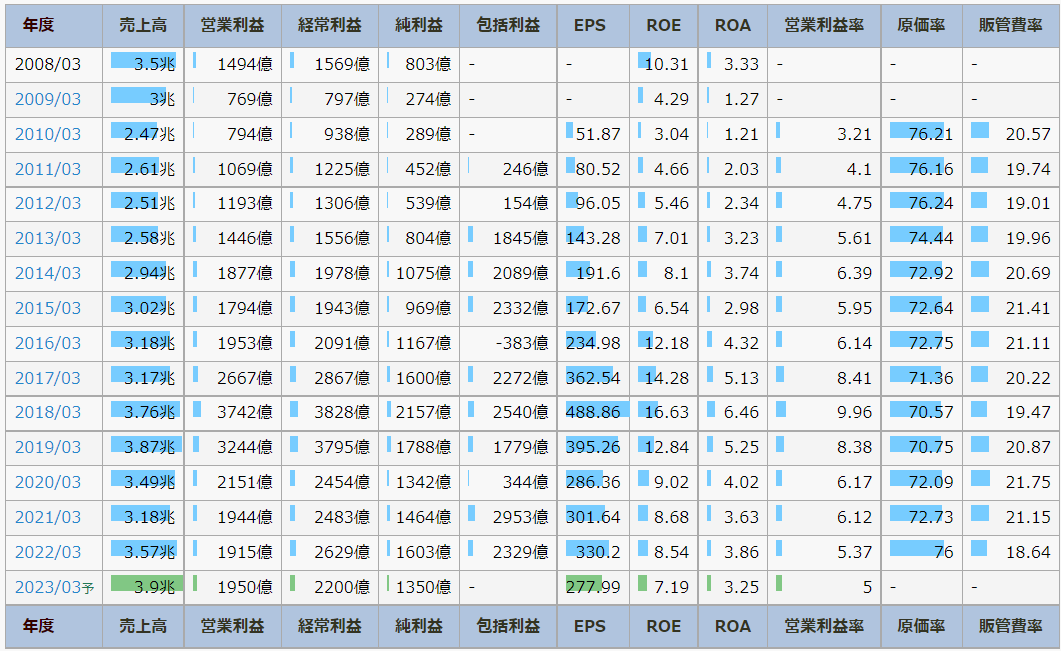Select the 51.87 EPS cell
The height and width of the screenshot is (651, 1061).
593,134
